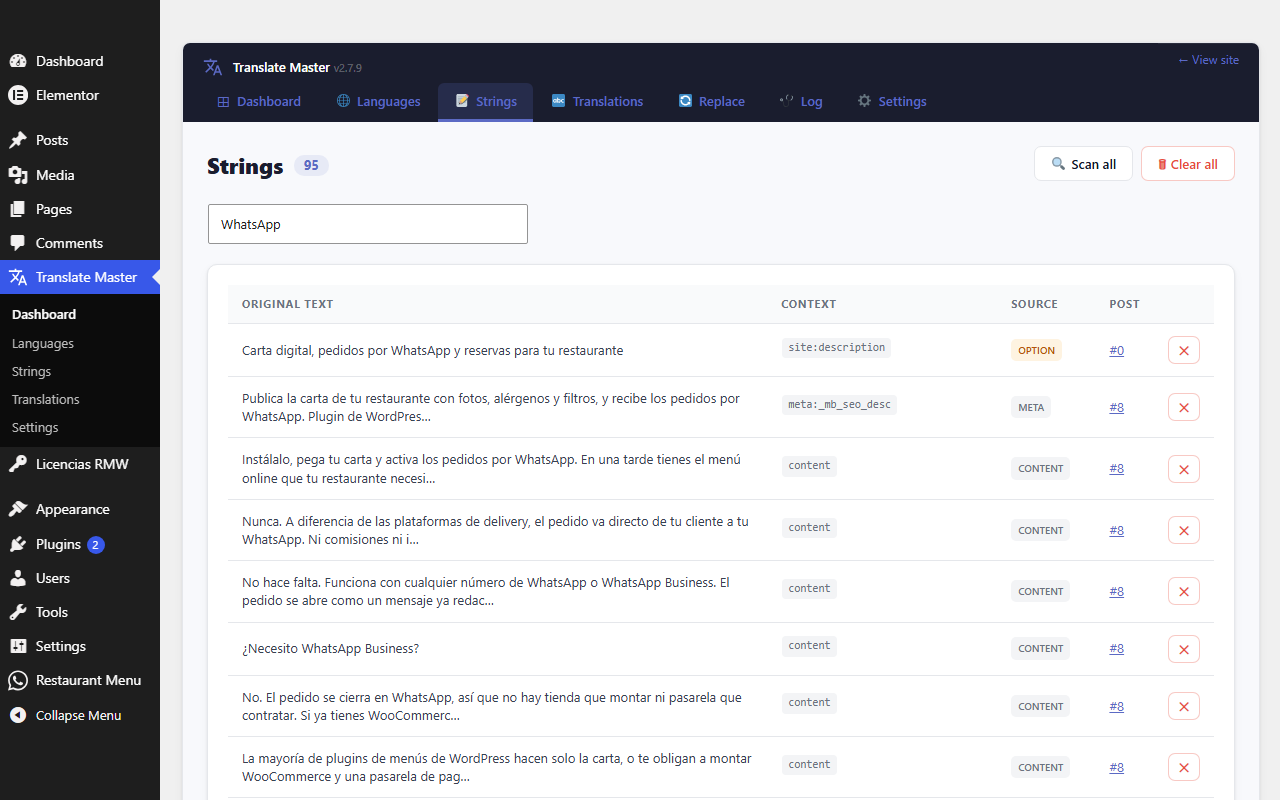Viewport: 1280px width, 800px height.
Task: Click the ORIGINAL TEXT column header
Action: point(288,304)
